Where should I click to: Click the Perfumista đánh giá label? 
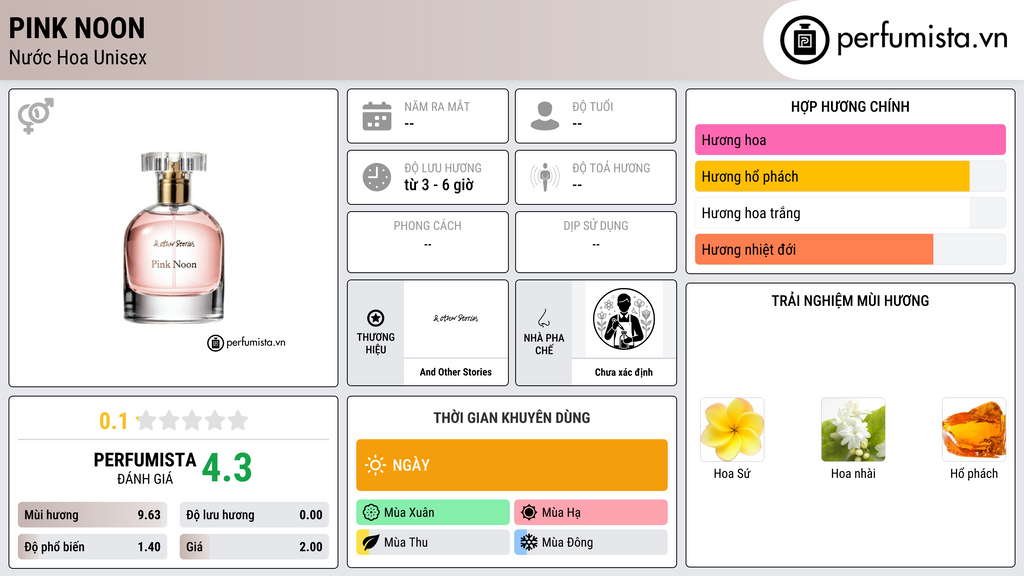pos(145,468)
